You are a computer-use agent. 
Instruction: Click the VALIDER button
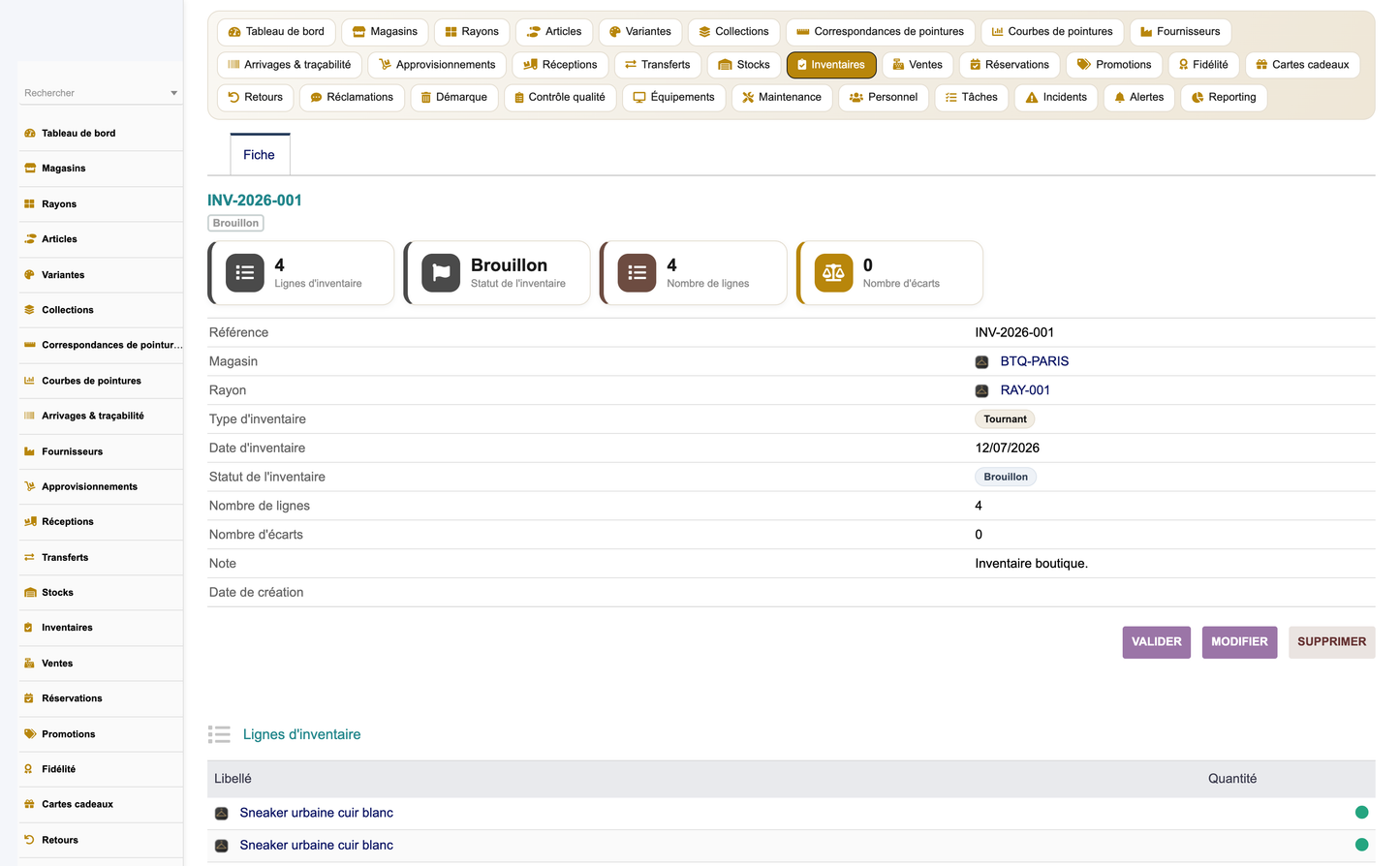pyautogui.click(x=1157, y=642)
